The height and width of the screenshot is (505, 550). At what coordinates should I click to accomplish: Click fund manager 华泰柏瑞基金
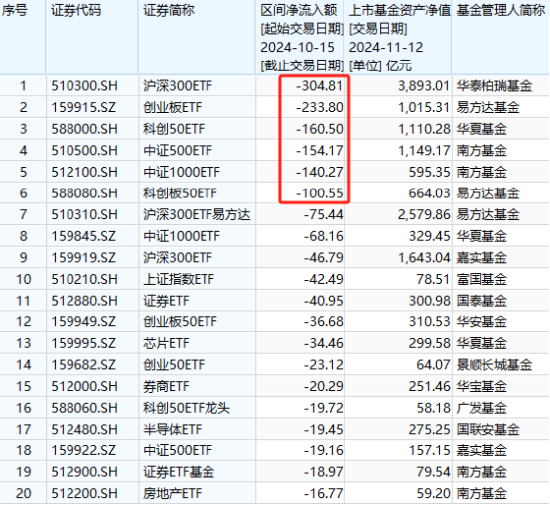494,86
